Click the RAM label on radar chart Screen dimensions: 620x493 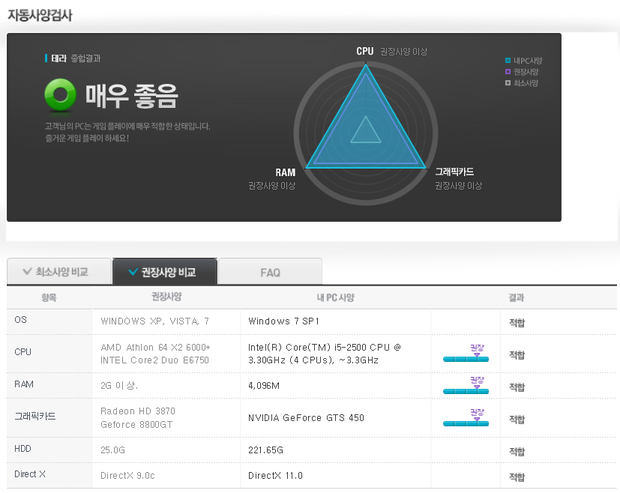pos(285,172)
